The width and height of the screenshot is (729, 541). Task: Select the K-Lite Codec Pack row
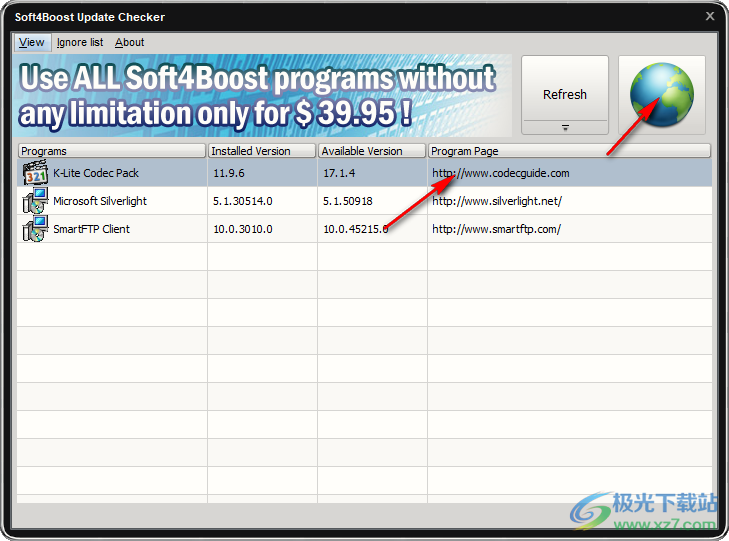coord(364,173)
